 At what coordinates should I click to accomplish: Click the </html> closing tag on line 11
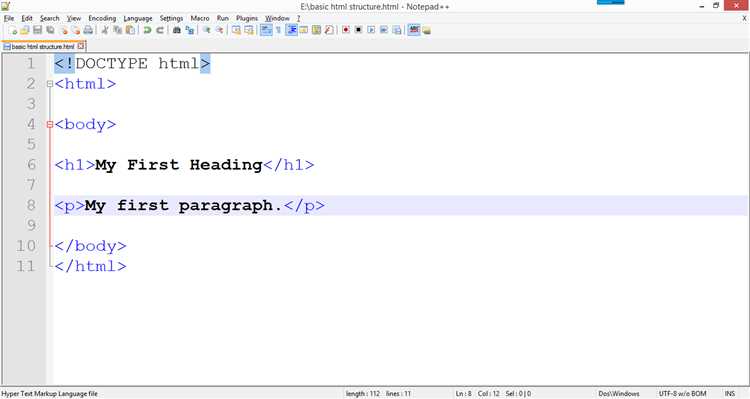tap(90, 266)
